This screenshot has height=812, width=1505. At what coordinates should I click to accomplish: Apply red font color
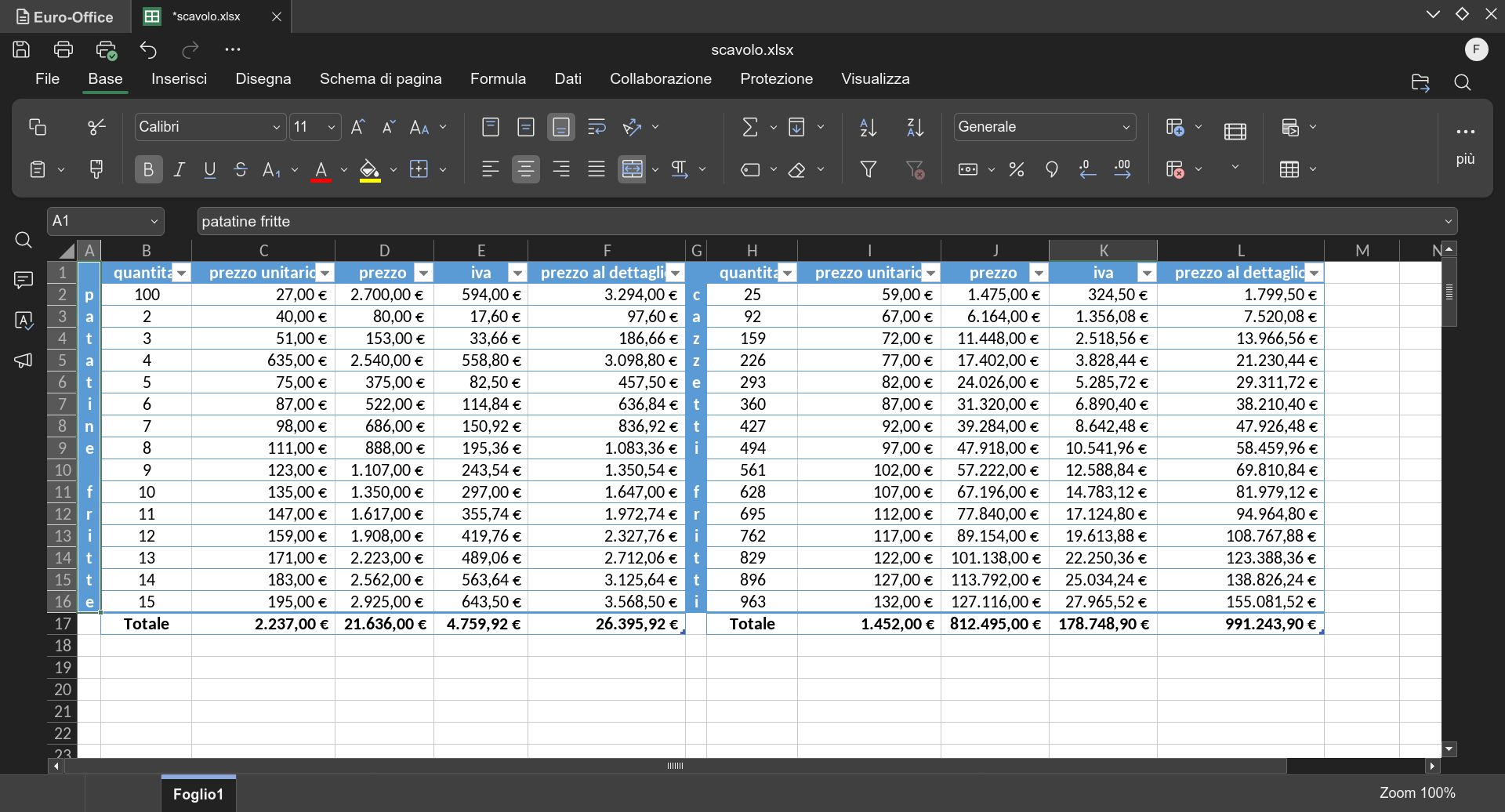point(321,170)
